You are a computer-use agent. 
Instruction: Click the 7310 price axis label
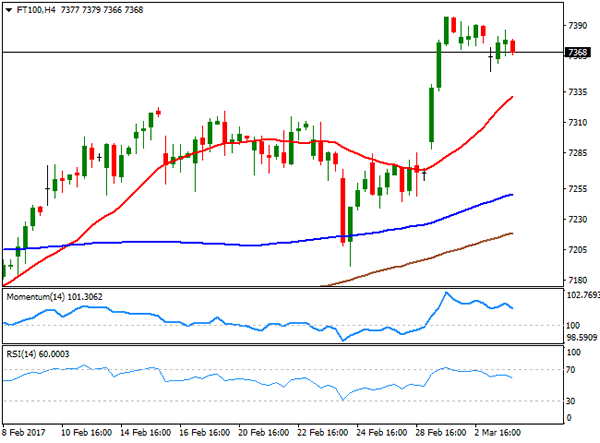point(577,122)
